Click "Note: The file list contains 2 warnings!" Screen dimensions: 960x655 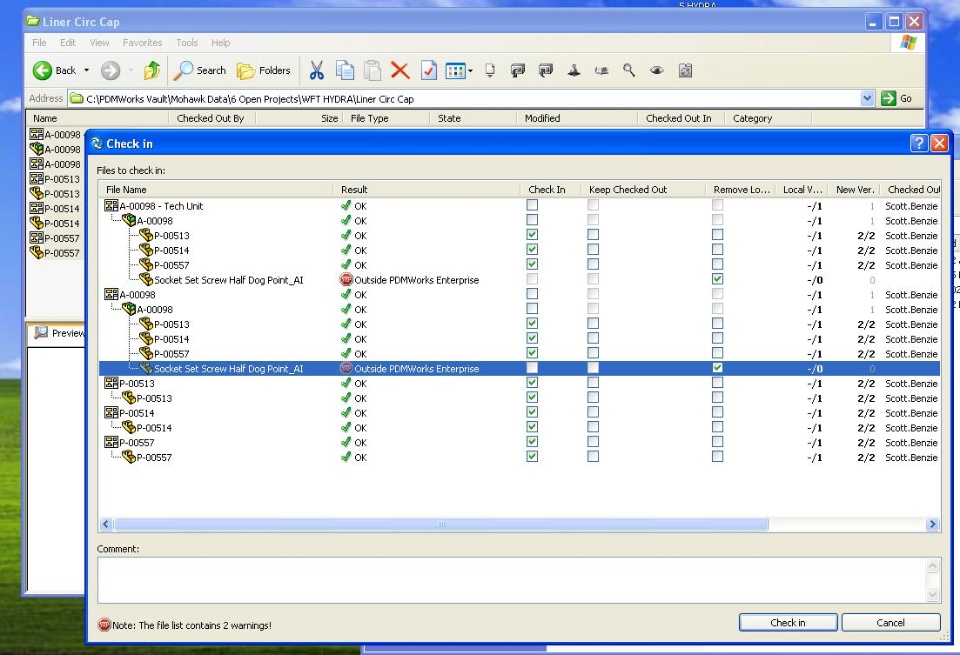[192, 625]
